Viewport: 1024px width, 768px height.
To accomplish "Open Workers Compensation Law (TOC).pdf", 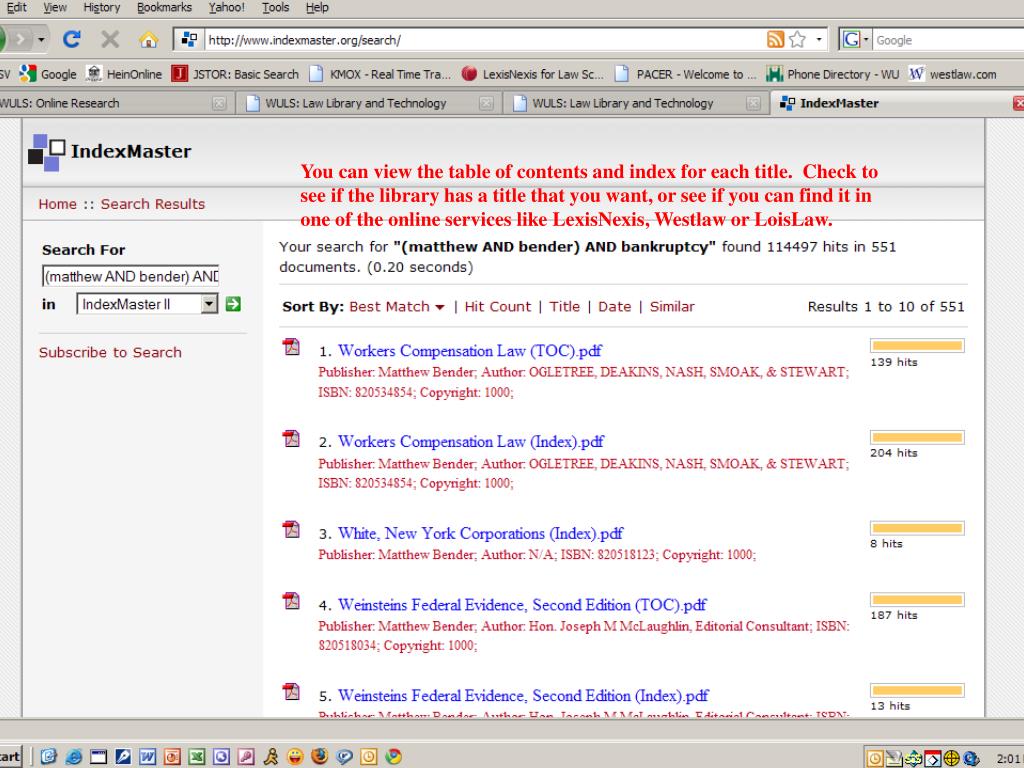I will pyautogui.click(x=470, y=351).
